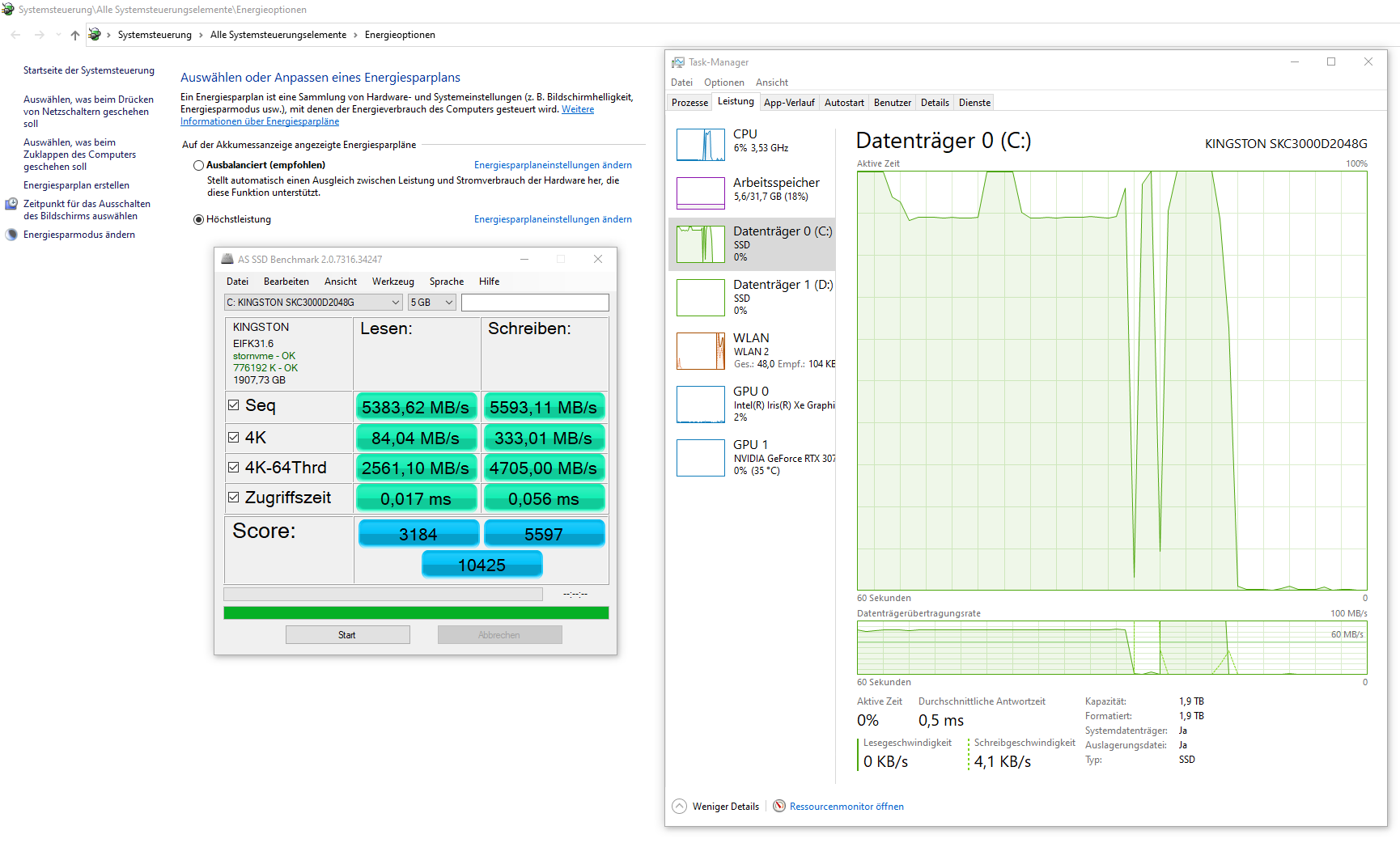Open Datei menu in Task-Manager
This screenshot has width=1400, height=843.
click(681, 83)
